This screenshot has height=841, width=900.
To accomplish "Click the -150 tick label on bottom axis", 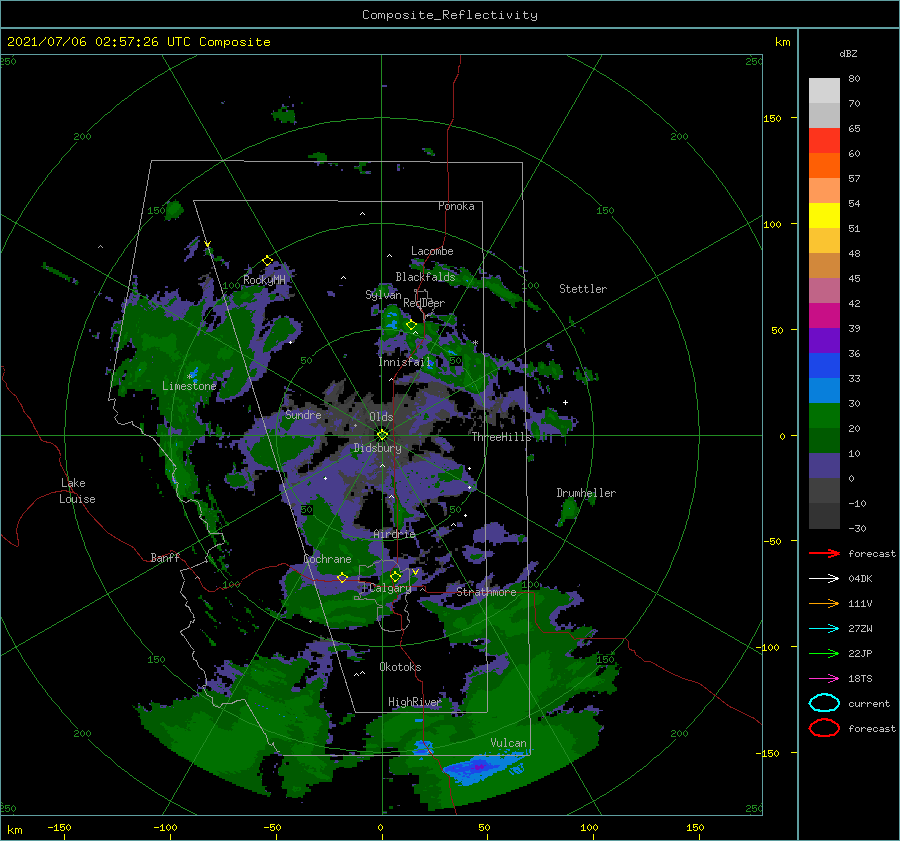I will tap(59, 827).
